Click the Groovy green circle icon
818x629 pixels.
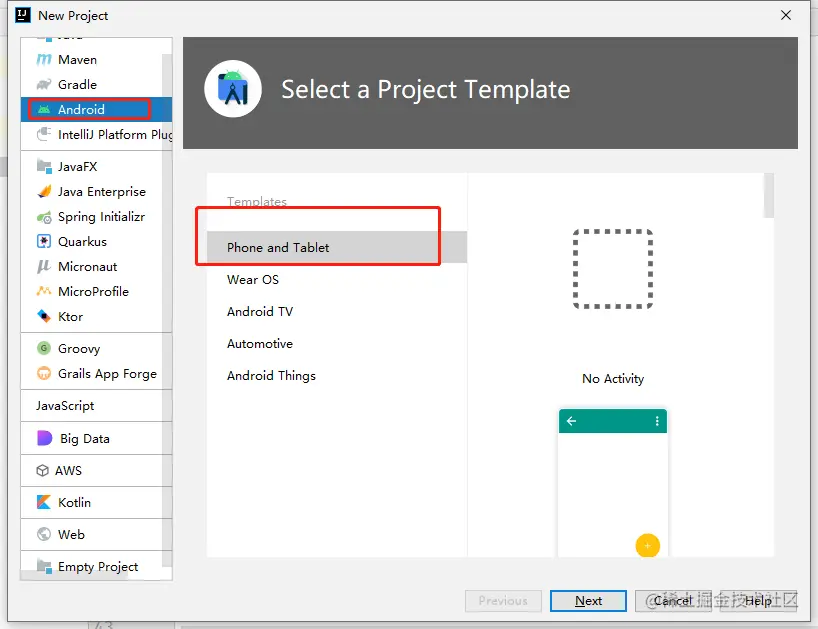44,348
